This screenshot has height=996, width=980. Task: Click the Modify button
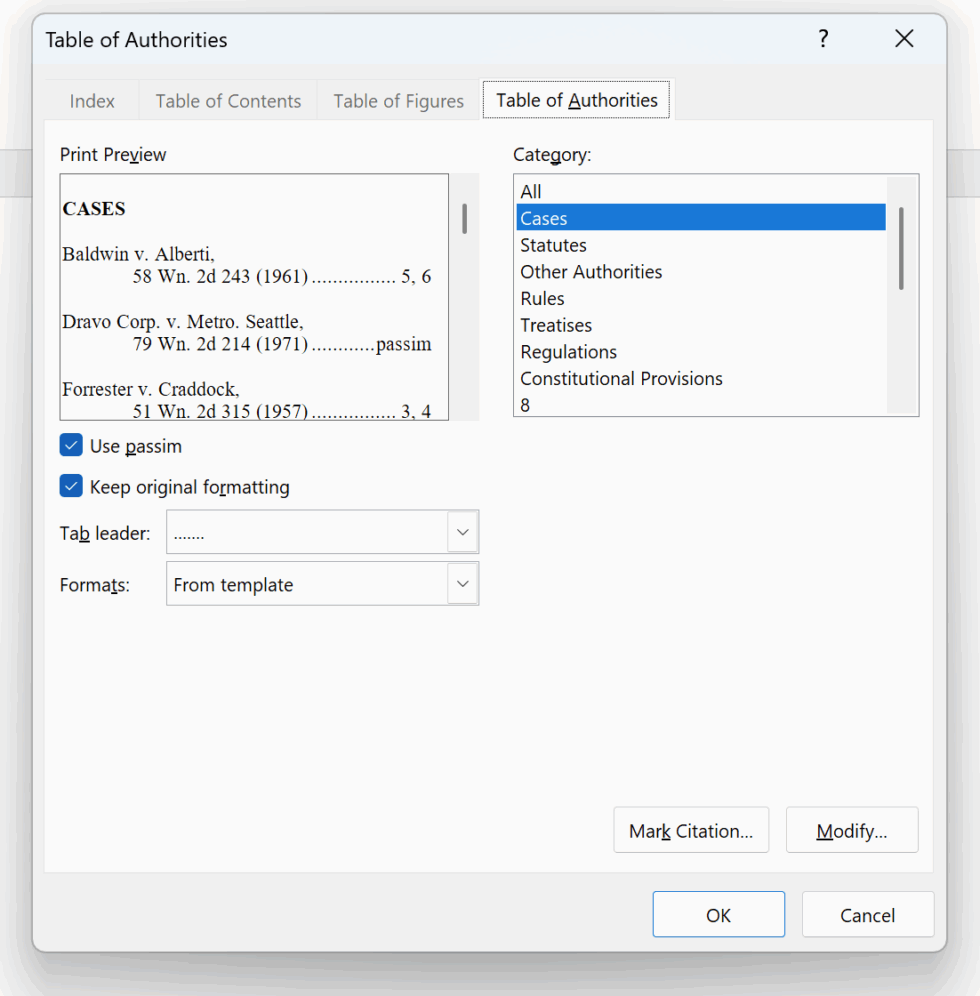(x=852, y=830)
